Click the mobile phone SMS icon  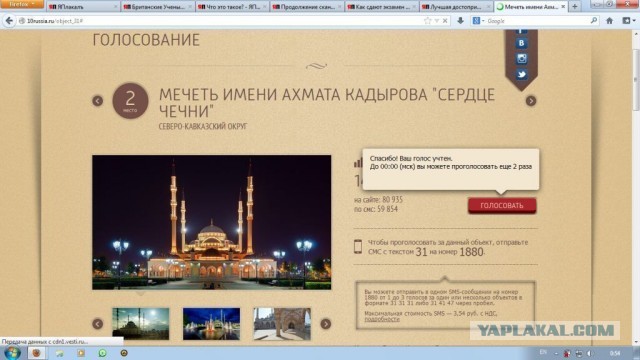[x=358, y=247]
